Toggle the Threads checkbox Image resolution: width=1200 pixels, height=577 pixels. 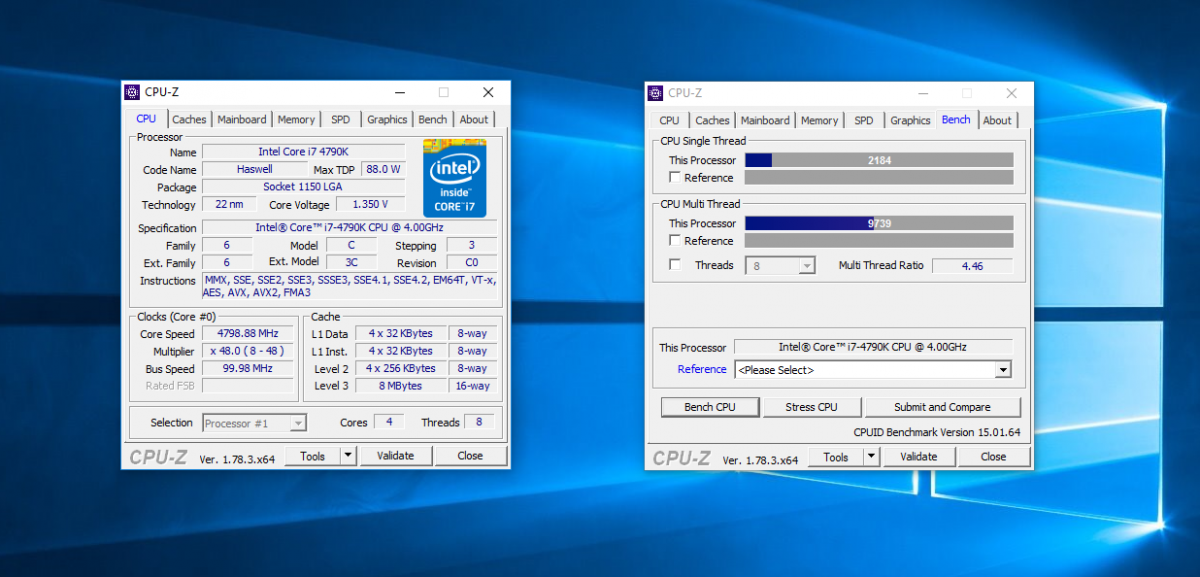pos(675,265)
